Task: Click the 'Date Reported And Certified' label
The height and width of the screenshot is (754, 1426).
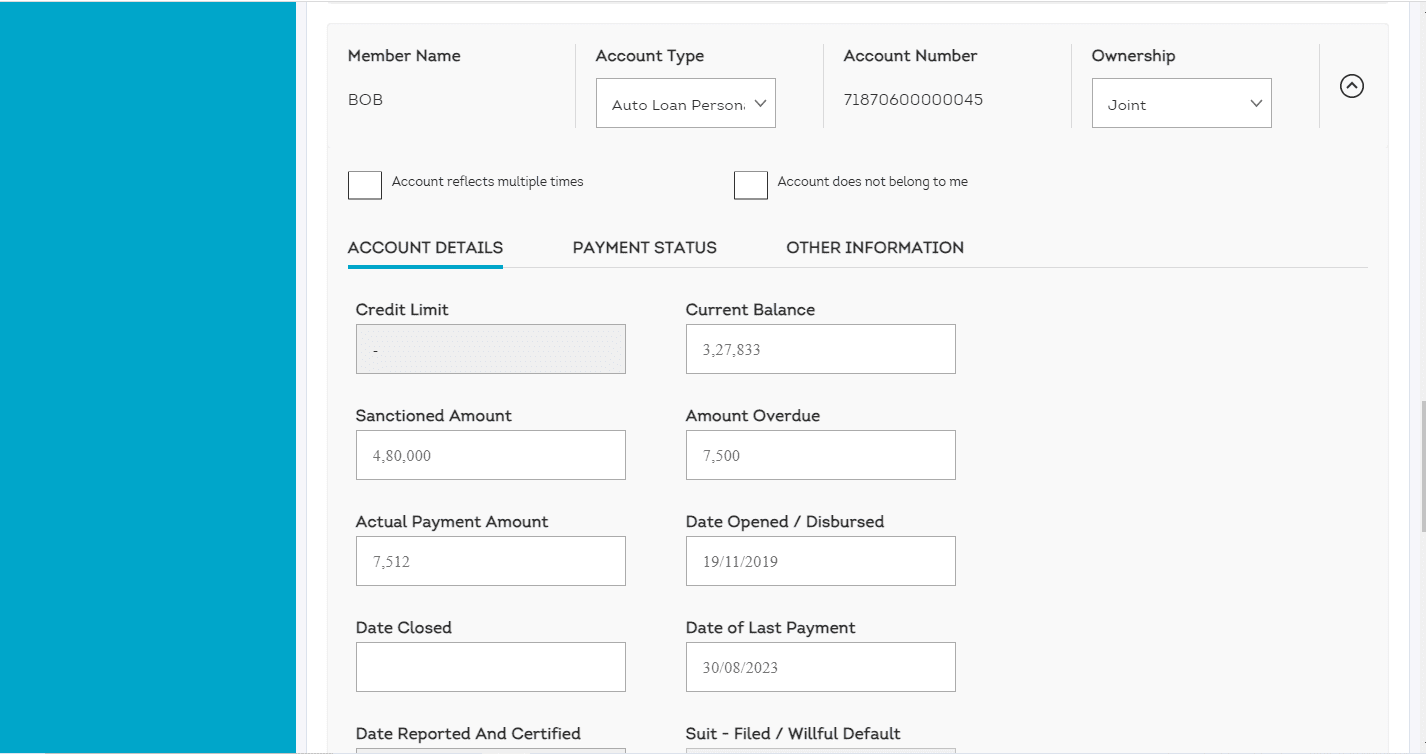Action: [468, 734]
